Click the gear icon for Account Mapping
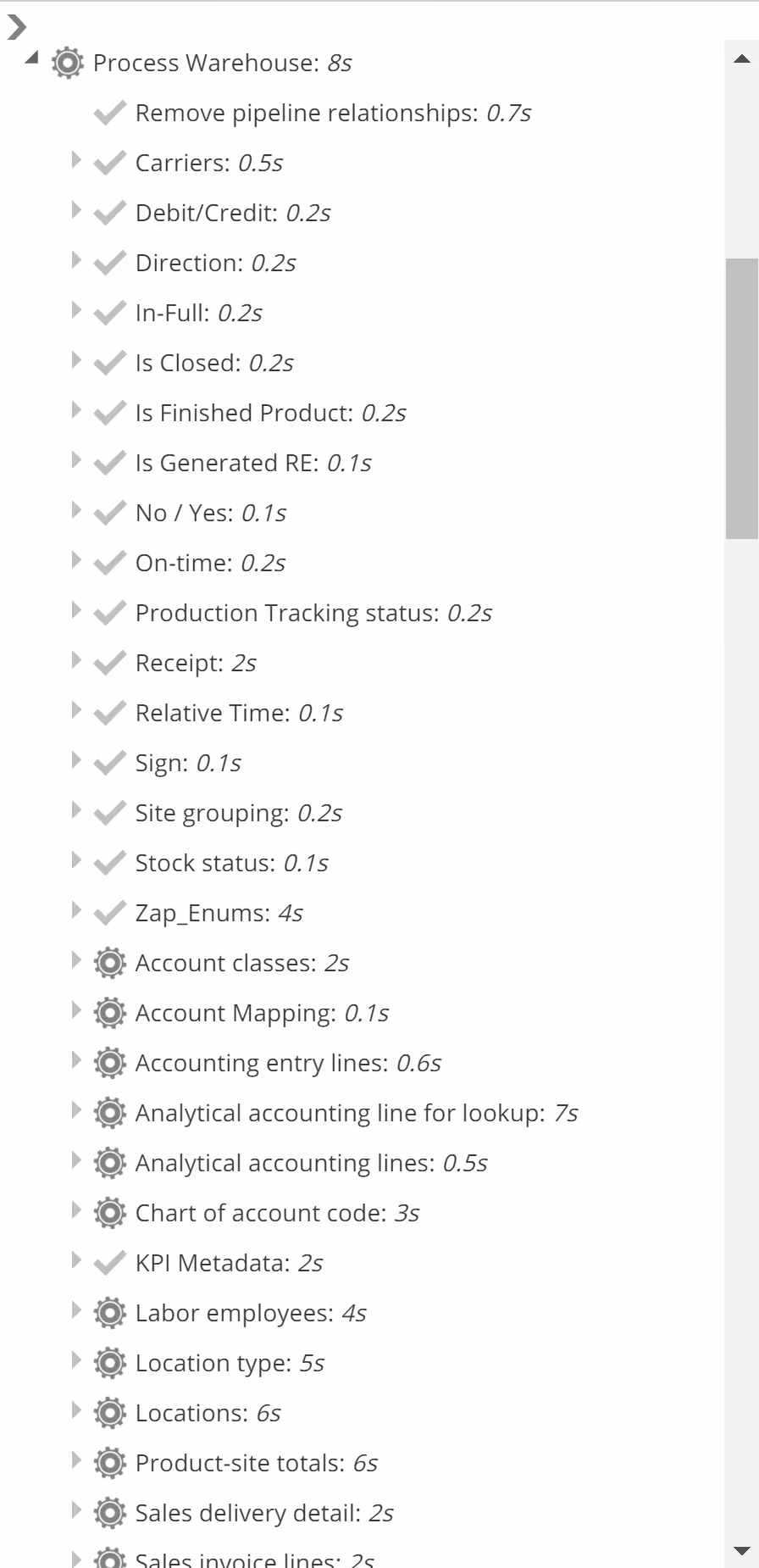The width and height of the screenshot is (759, 1568). click(109, 1013)
